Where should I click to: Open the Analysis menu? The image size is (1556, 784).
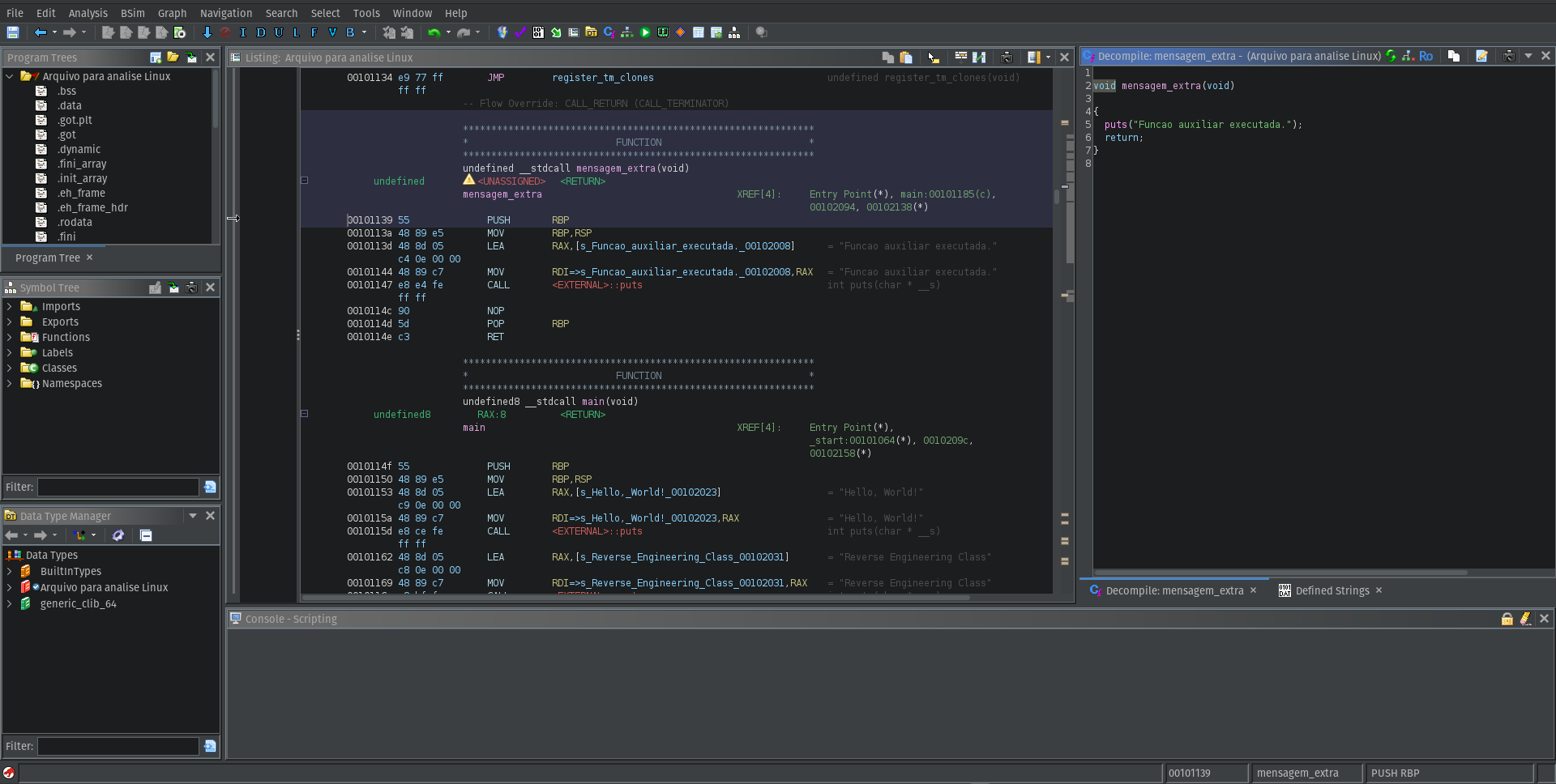88,13
